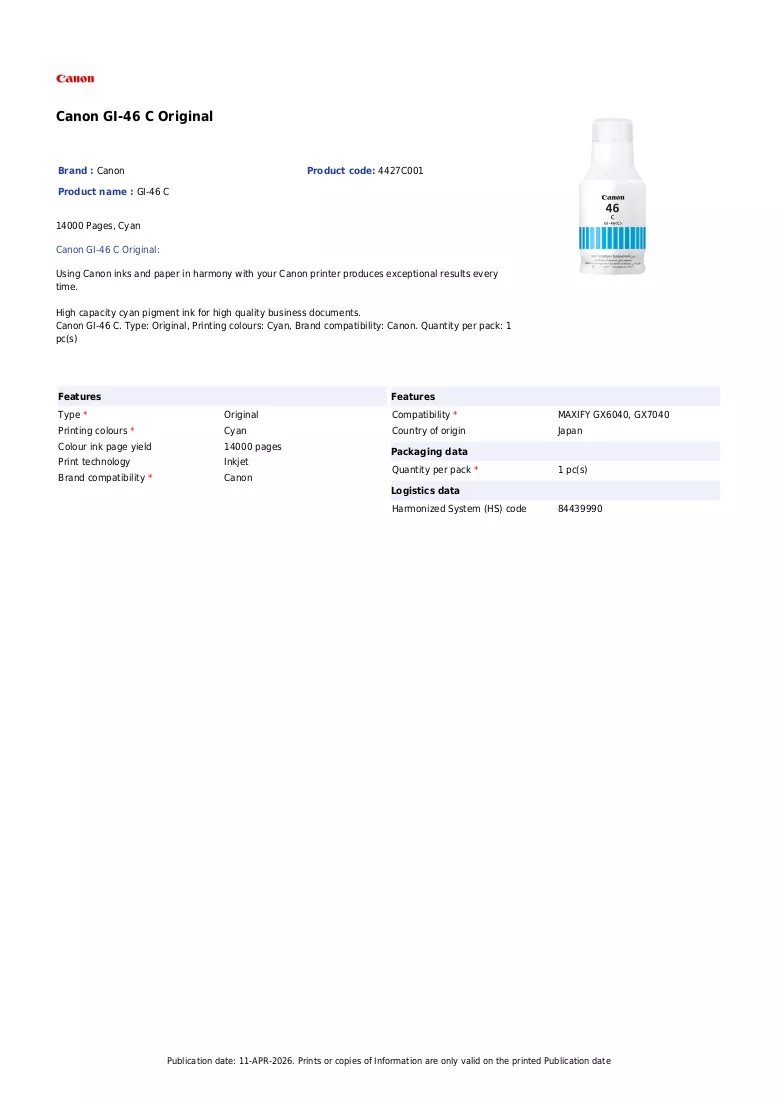
Task: Click MAXIFY GX6040, GX7040 compatibility value
Action: click(x=614, y=415)
